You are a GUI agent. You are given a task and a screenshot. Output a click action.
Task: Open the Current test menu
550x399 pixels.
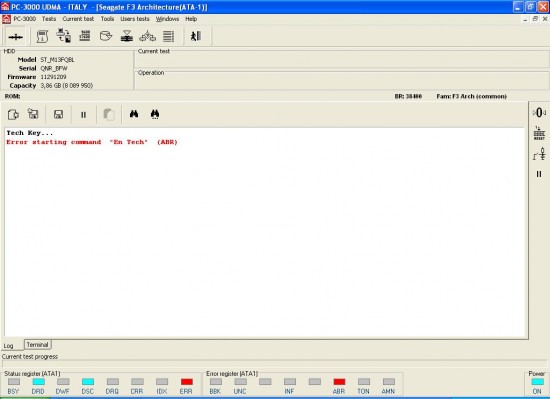pos(78,19)
